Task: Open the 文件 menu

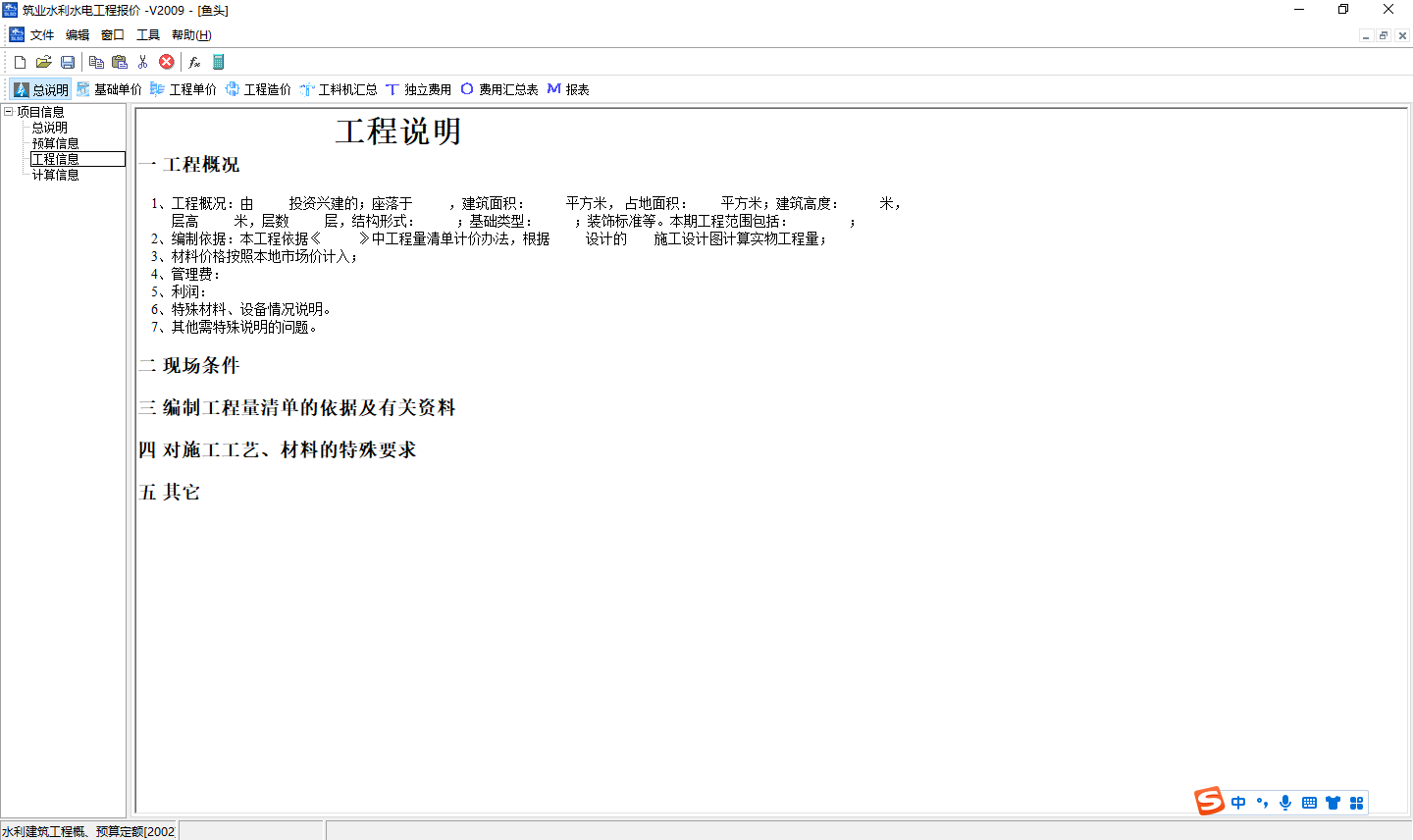Action: (x=42, y=35)
